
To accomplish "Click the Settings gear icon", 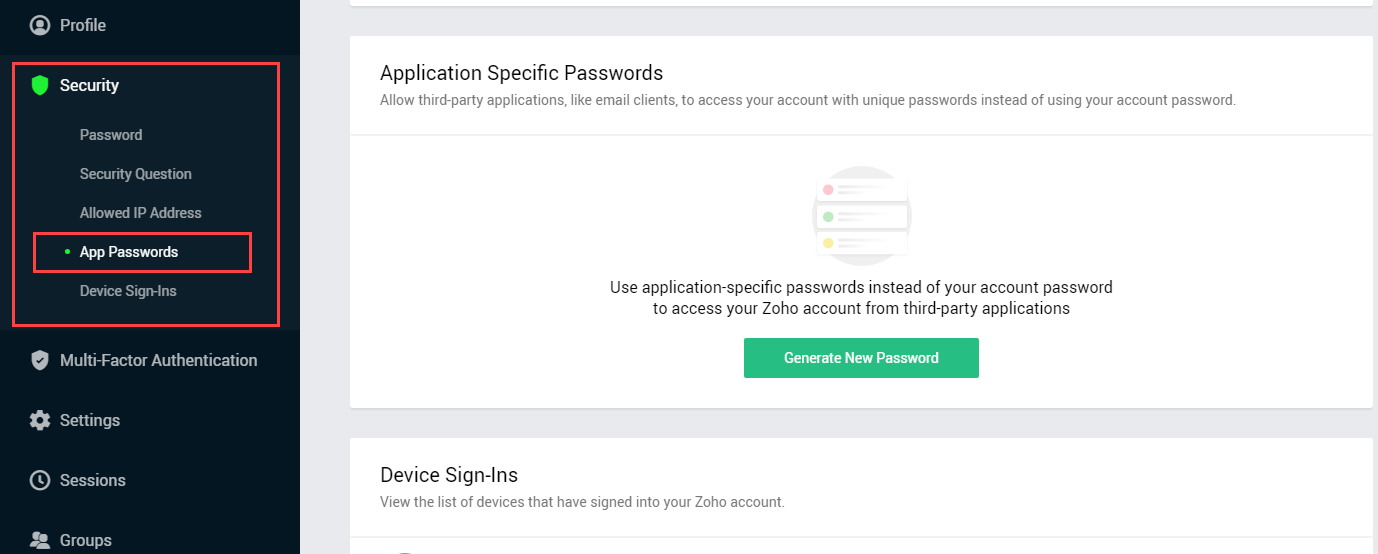I will click(x=40, y=420).
